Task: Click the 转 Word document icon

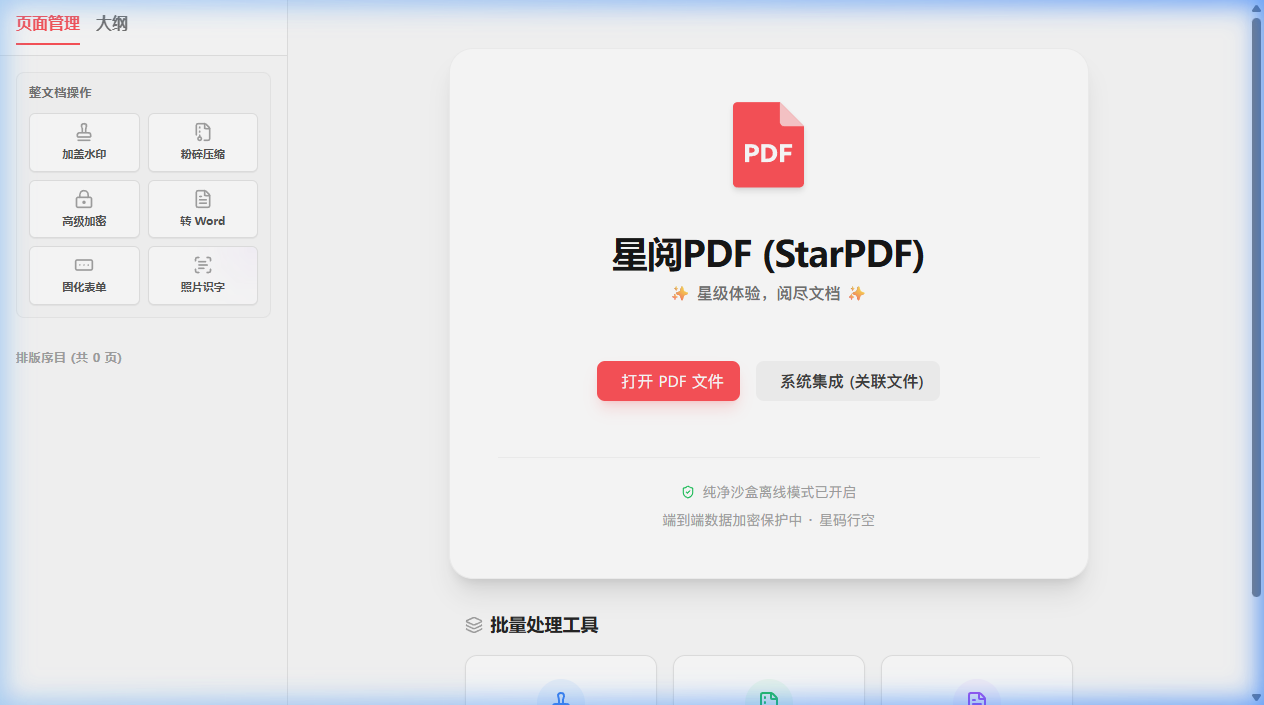Action: 203,199
